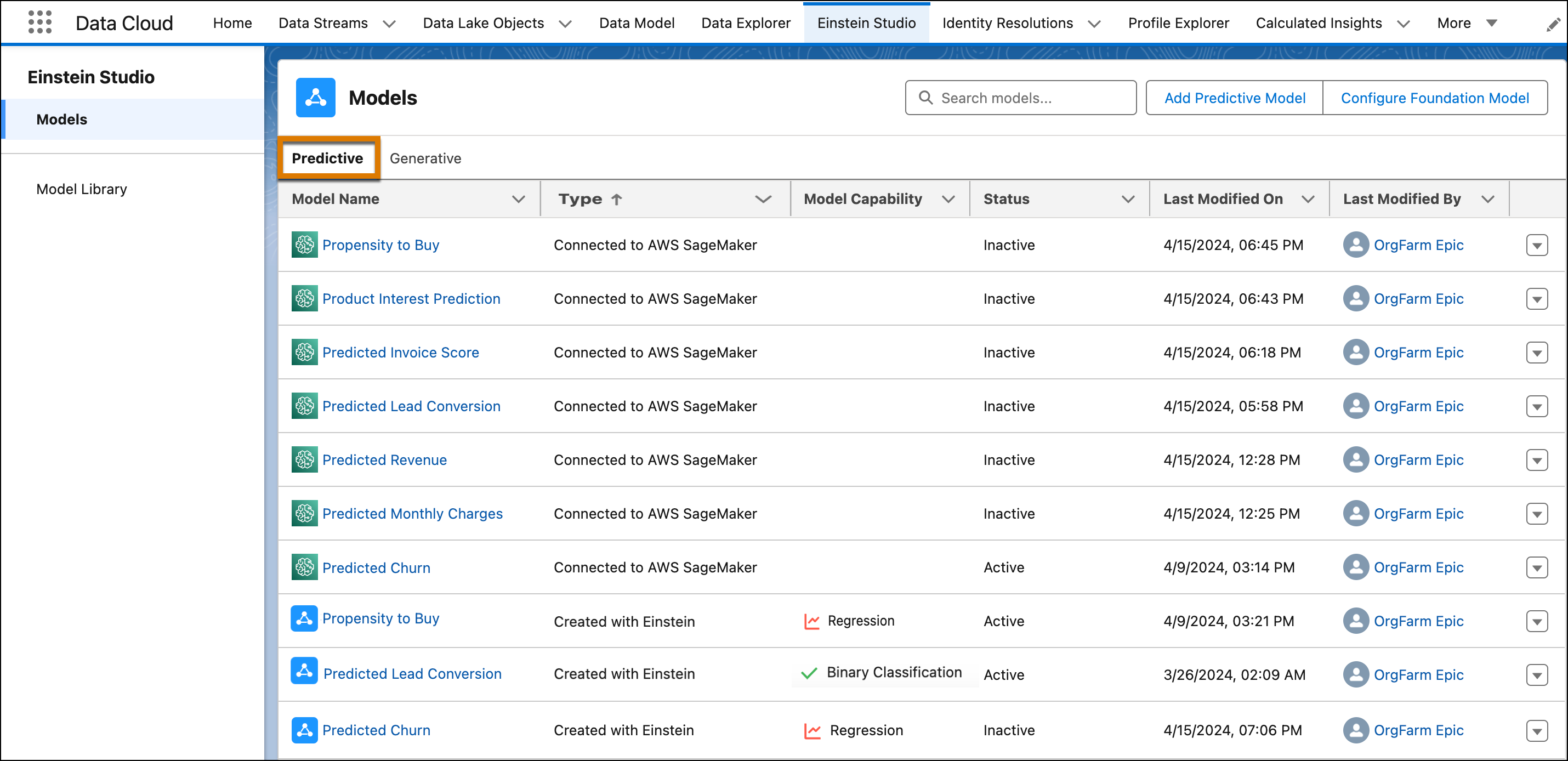Click the blue Models header icon

(315, 98)
